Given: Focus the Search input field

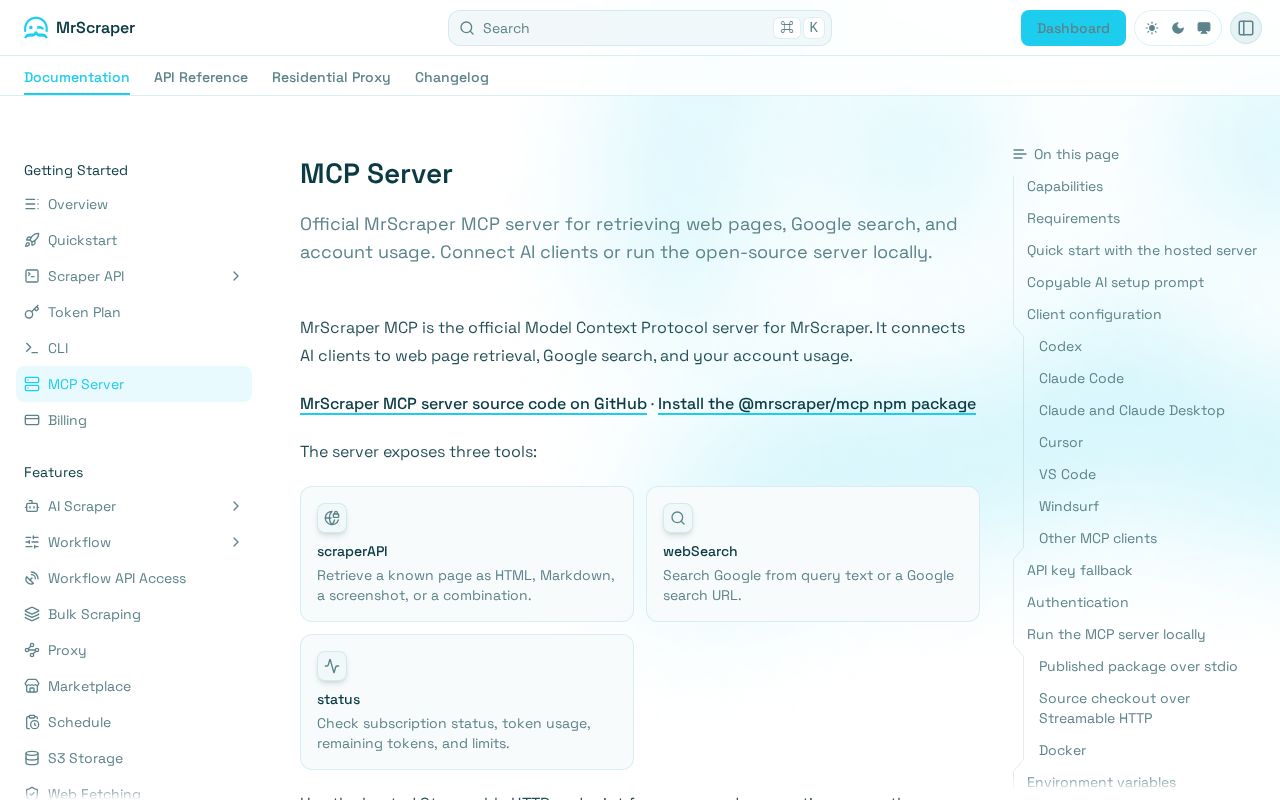Looking at the screenshot, I should [640, 28].
